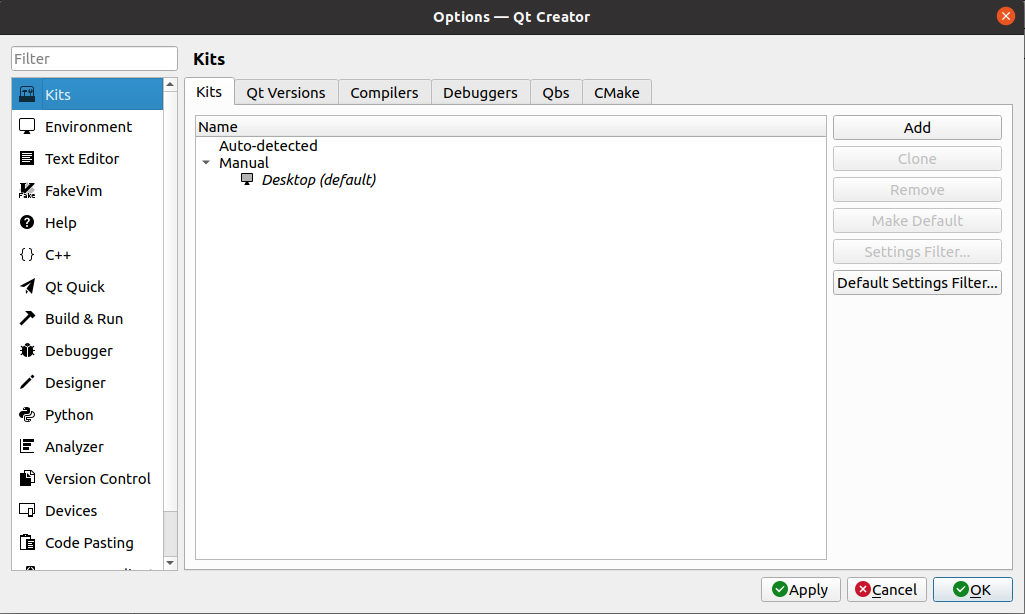
Task: Select the 'Devices' label in sidebar
Action: point(71,511)
